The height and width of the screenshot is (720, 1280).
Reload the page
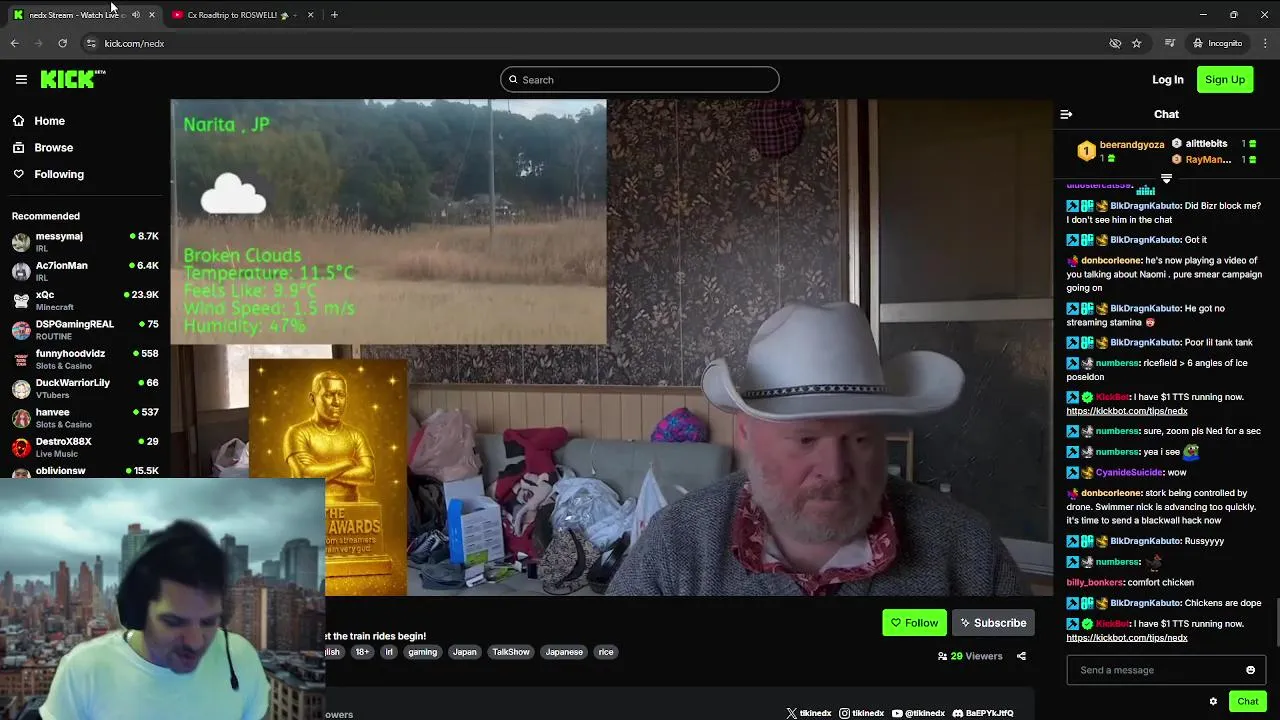coord(62,43)
